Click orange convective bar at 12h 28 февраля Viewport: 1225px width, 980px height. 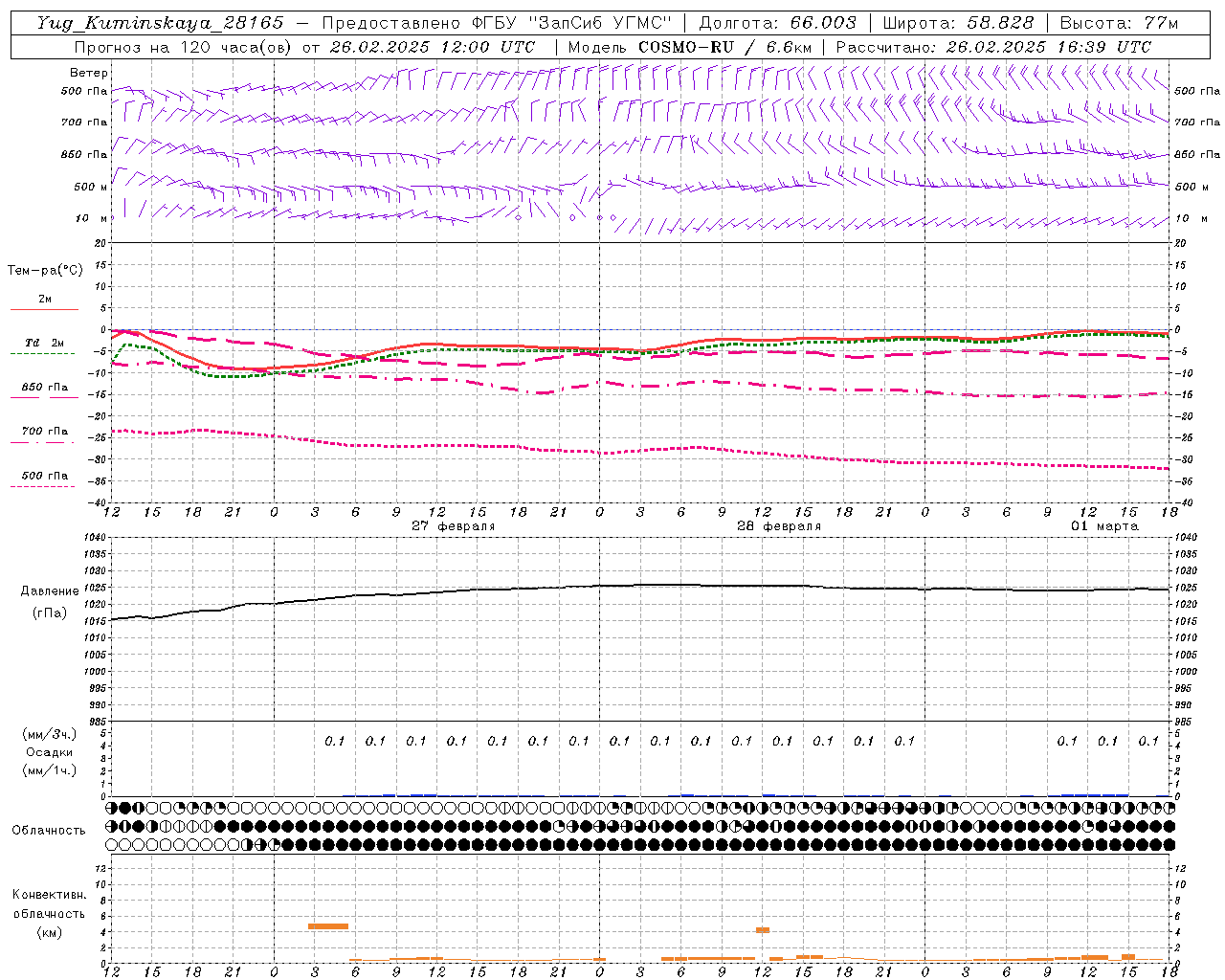[x=763, y=930]
